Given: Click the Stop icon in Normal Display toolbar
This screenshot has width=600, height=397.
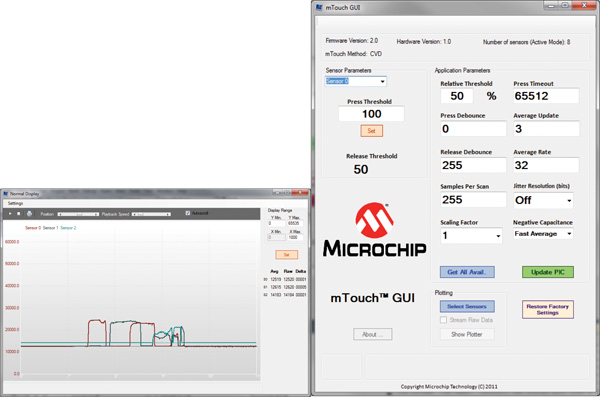Looking at the screenshot, I should pyautogui.click(x=18, y=214).
